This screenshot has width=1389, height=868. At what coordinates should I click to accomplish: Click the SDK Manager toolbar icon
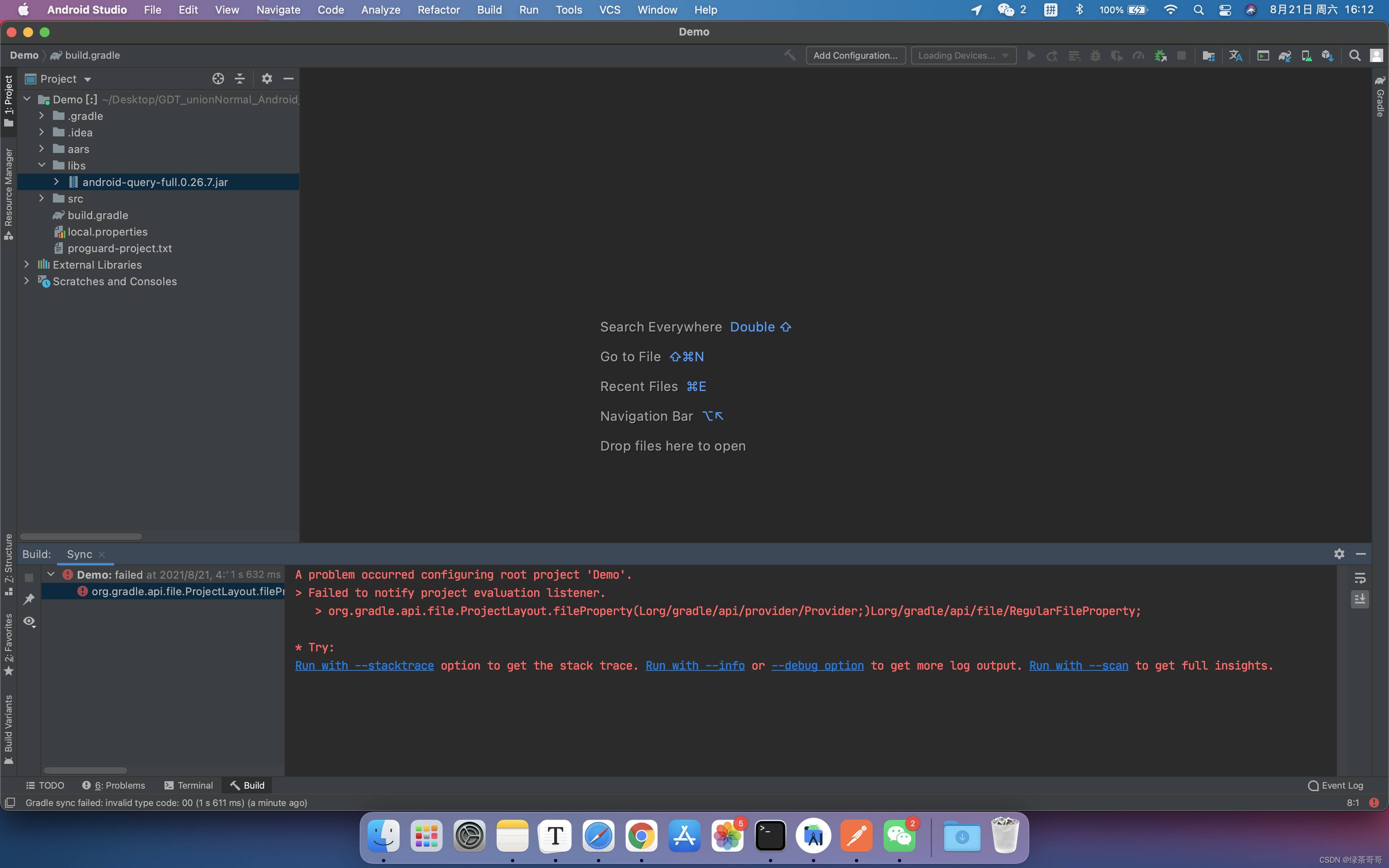click(1327, 56)
